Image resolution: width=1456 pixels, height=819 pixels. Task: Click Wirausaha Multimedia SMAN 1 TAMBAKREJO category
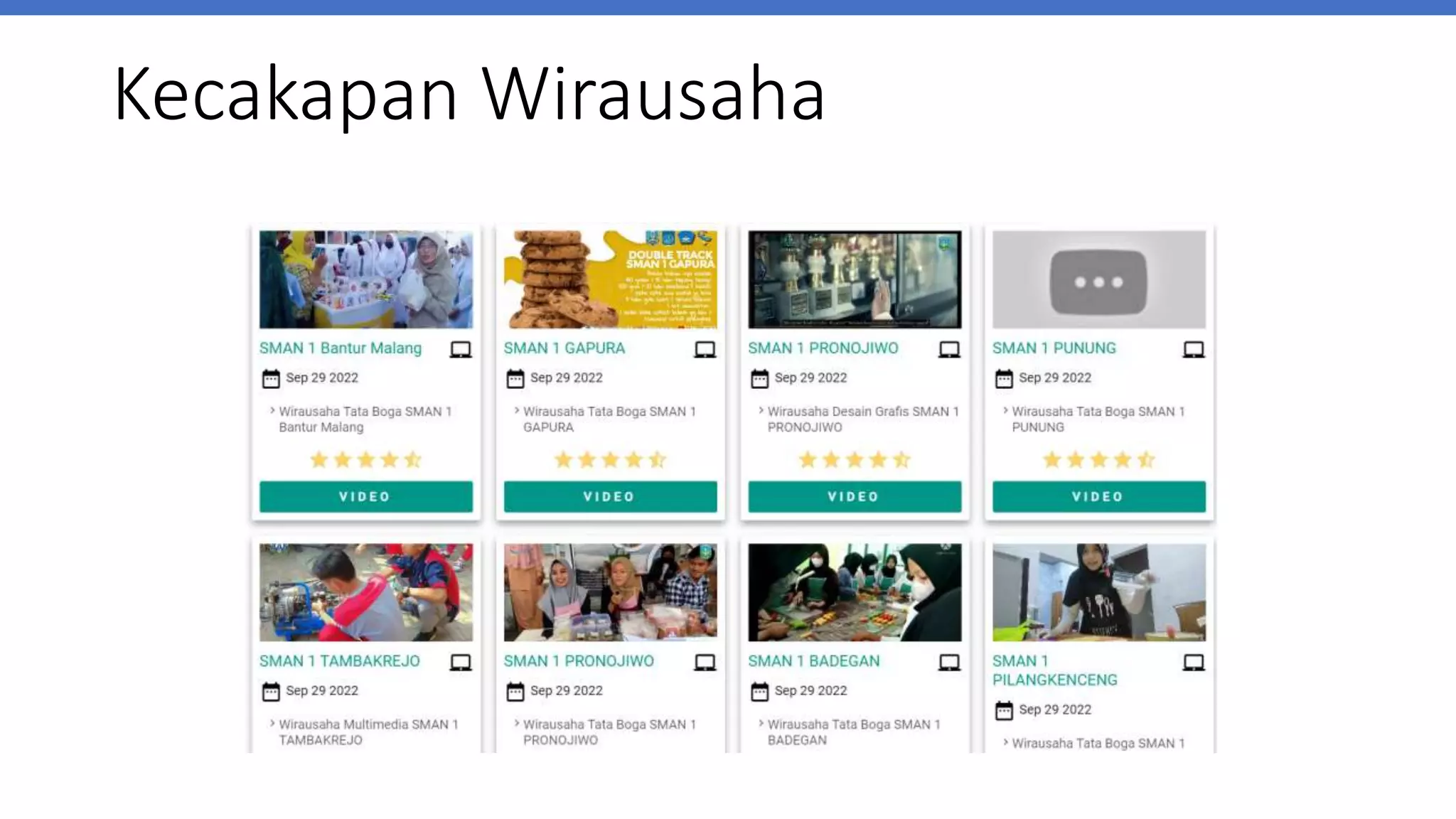click(368, 732)
